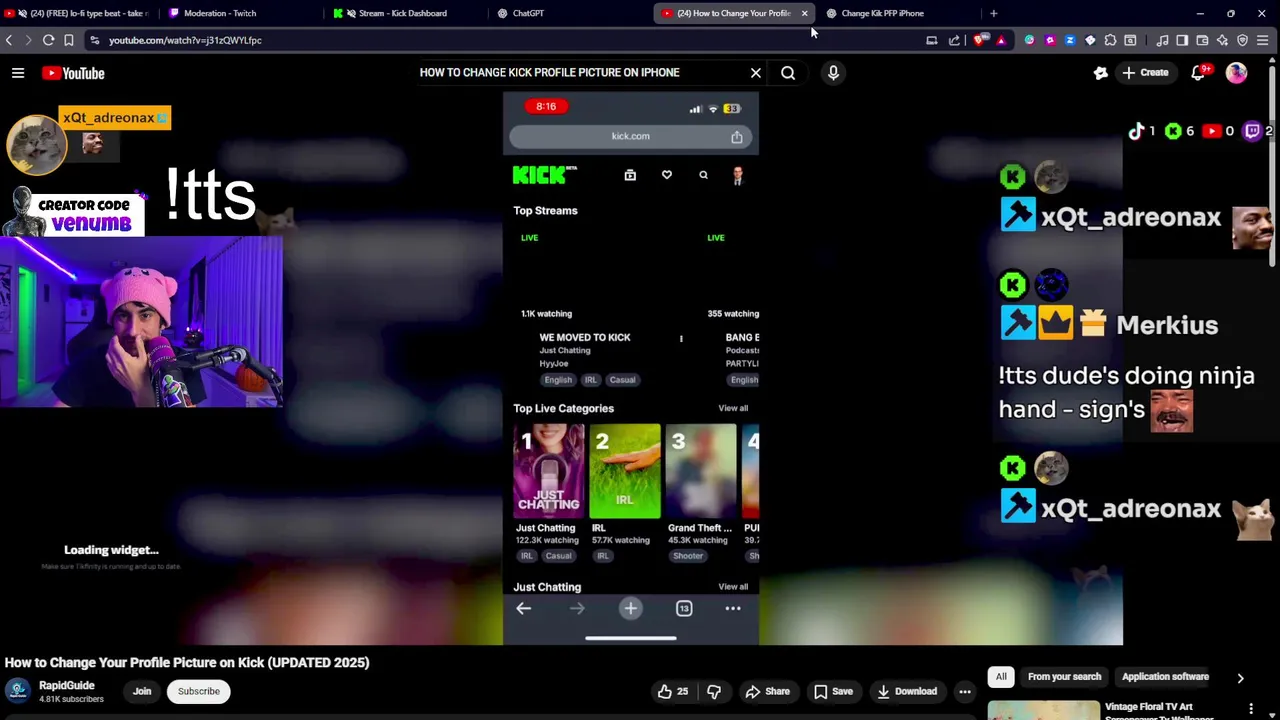Click the sparkle icon left of Create
1280x720 pixels.
[1100, 73]
